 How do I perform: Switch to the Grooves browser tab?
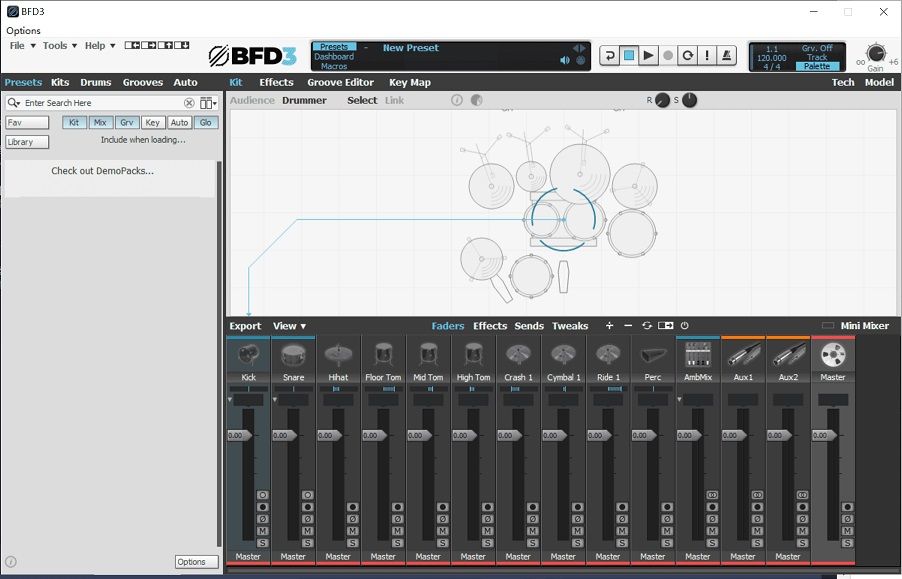[x=143, y=82]
